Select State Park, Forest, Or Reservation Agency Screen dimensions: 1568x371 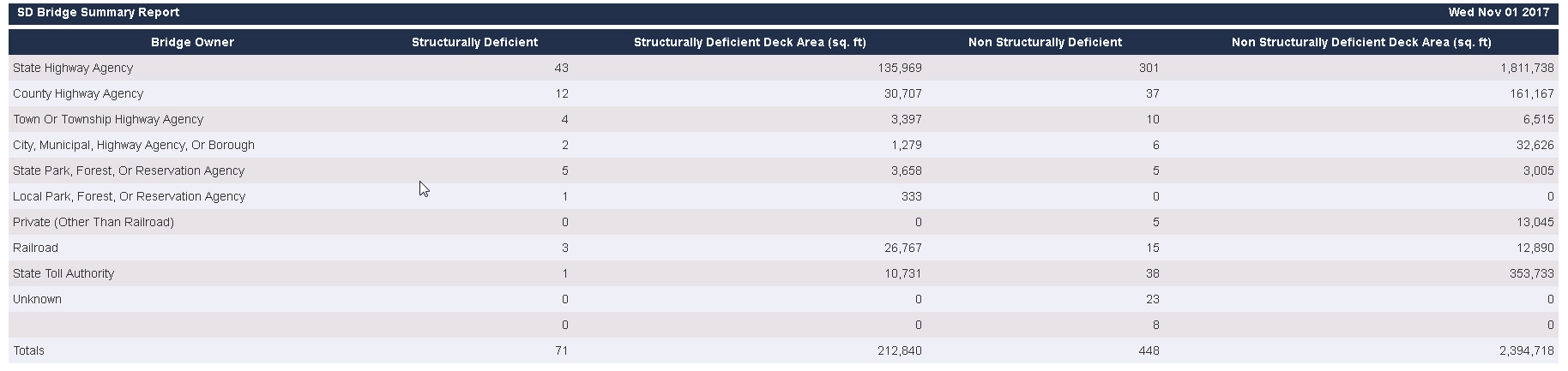(x=129, y=171)
